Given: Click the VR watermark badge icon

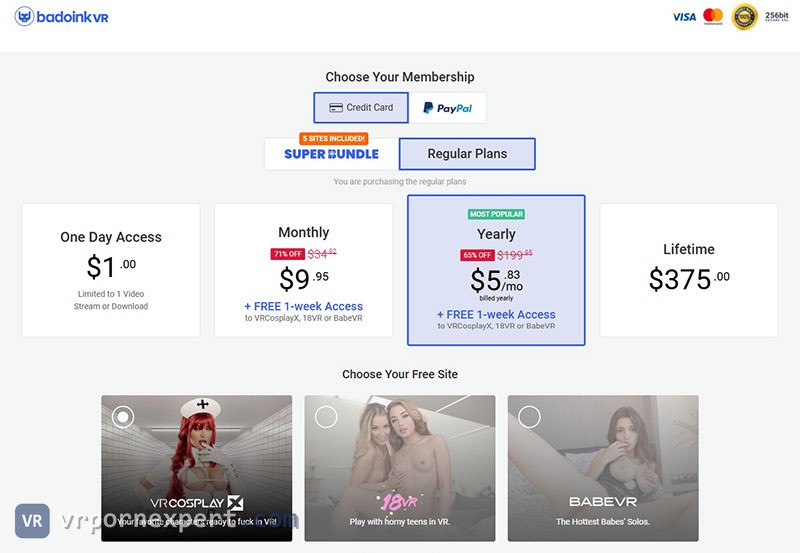Looking at the screenshot, I should [x=32, y=521].
